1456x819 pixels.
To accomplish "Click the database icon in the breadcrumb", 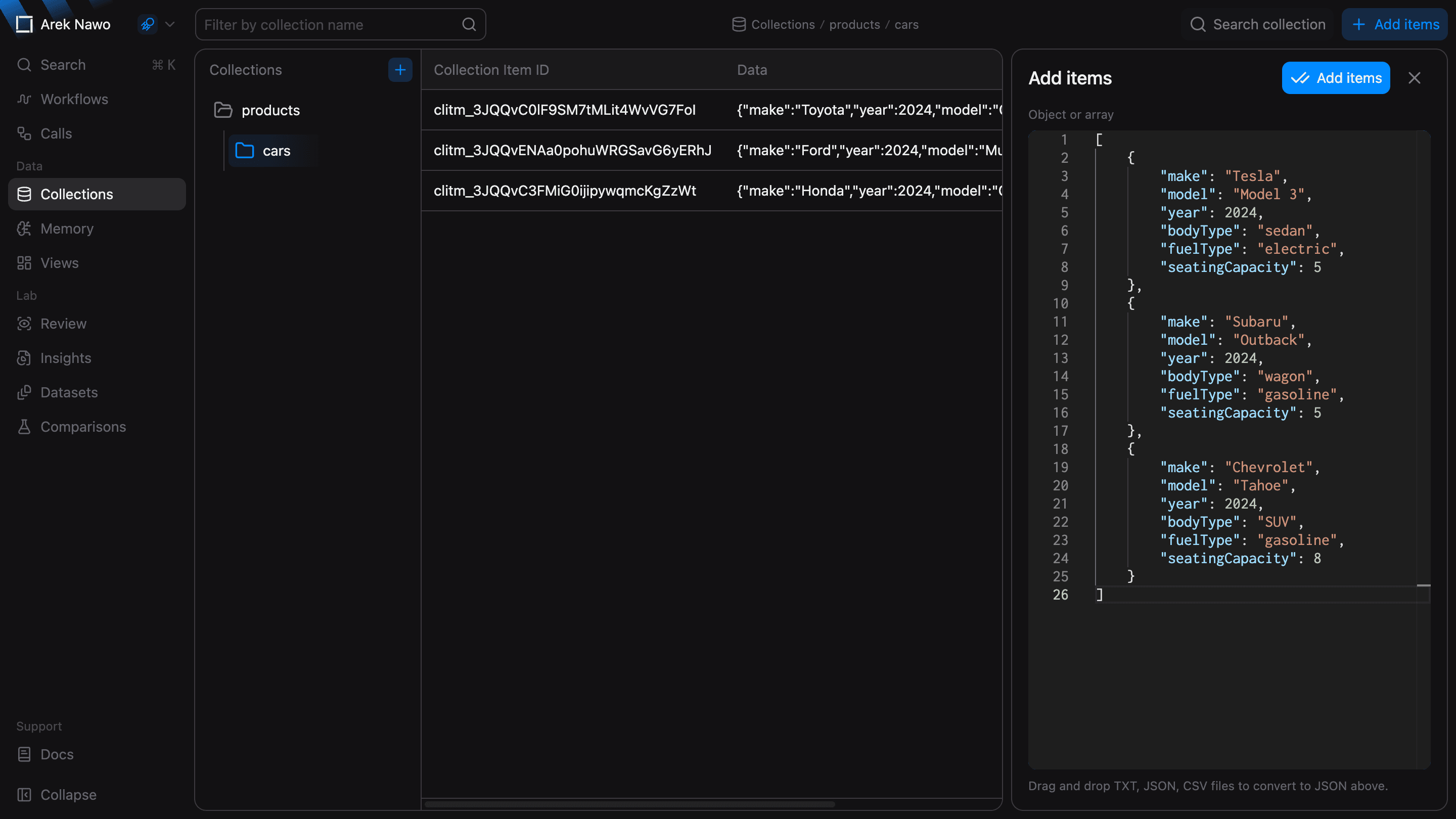I will [739, 25].
